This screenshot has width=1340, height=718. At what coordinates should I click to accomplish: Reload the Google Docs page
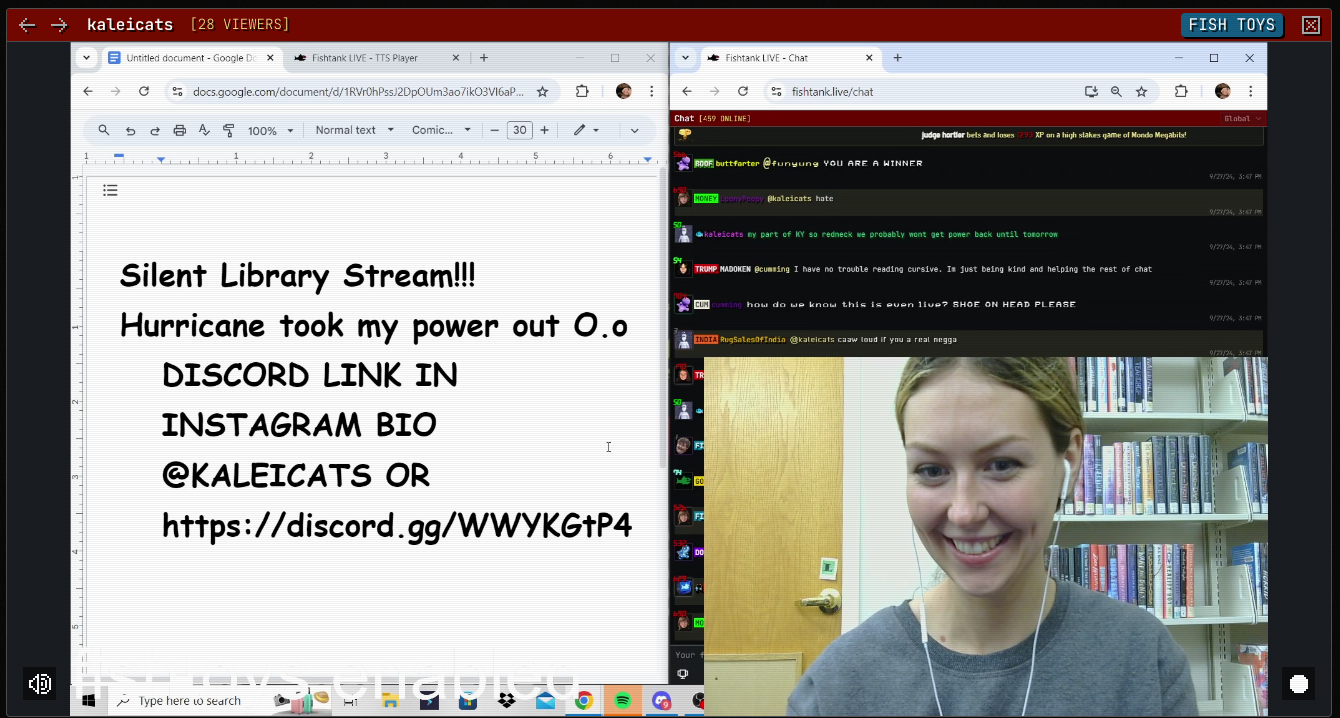pos(144,91)
